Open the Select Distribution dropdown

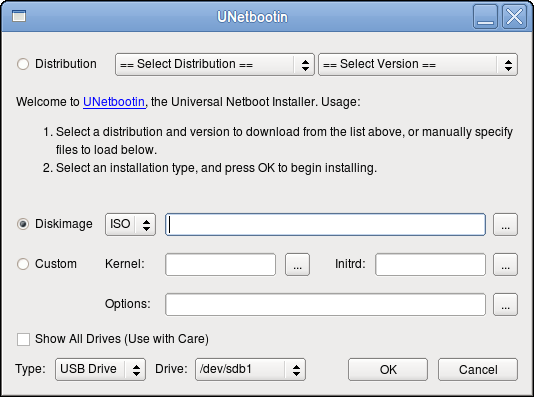click(x=215, y=64)
